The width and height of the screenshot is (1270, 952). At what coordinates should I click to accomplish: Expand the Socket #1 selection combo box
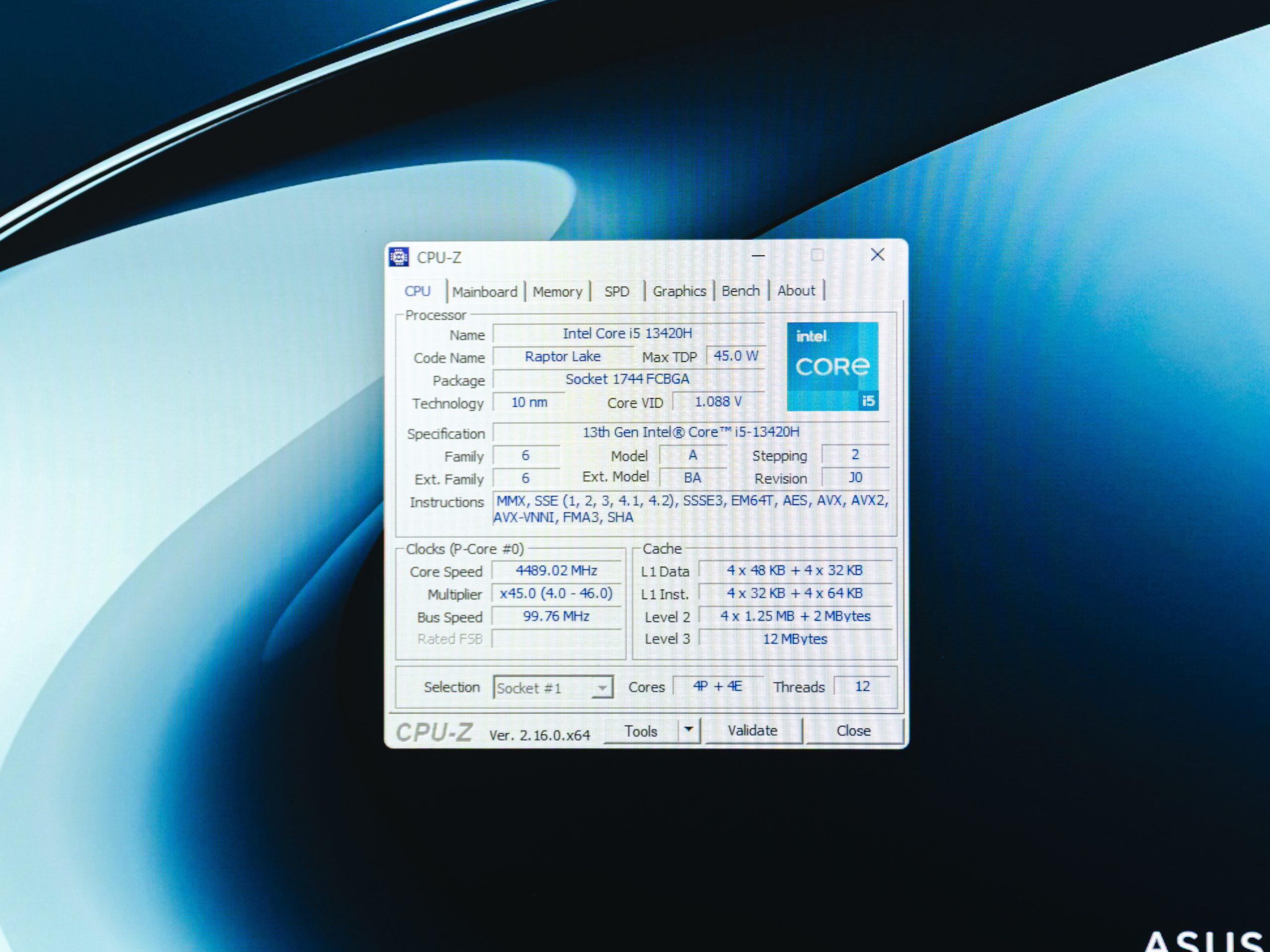click(602, 687)
